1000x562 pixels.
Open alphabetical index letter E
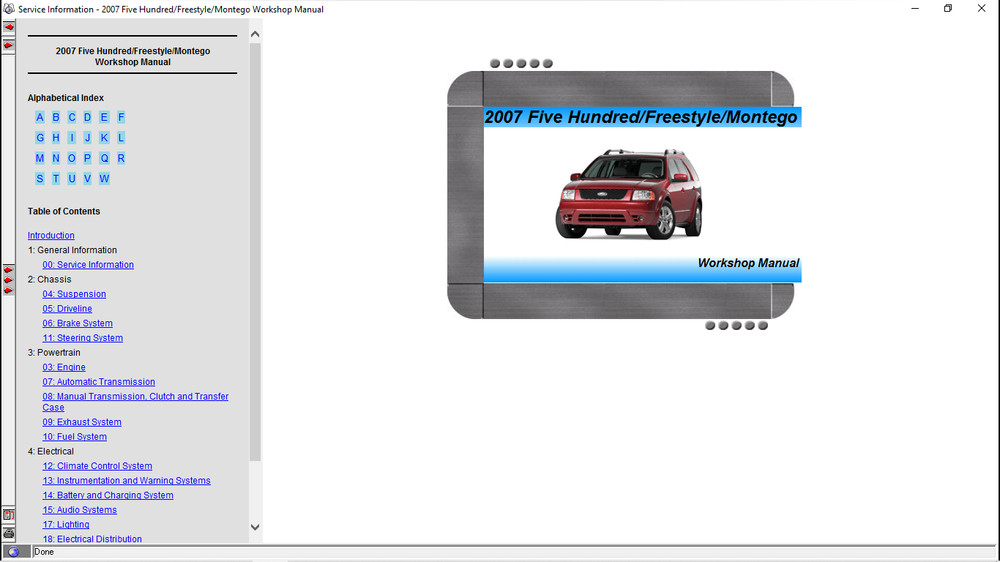[104, 117]
